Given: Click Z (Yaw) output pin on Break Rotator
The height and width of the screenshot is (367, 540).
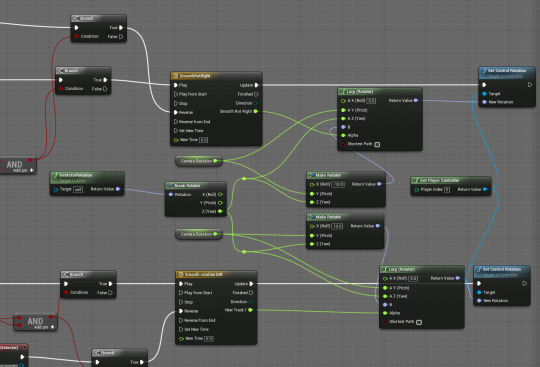Looking at the screenshot, I should pyautogui.click(x=220, y=211).
